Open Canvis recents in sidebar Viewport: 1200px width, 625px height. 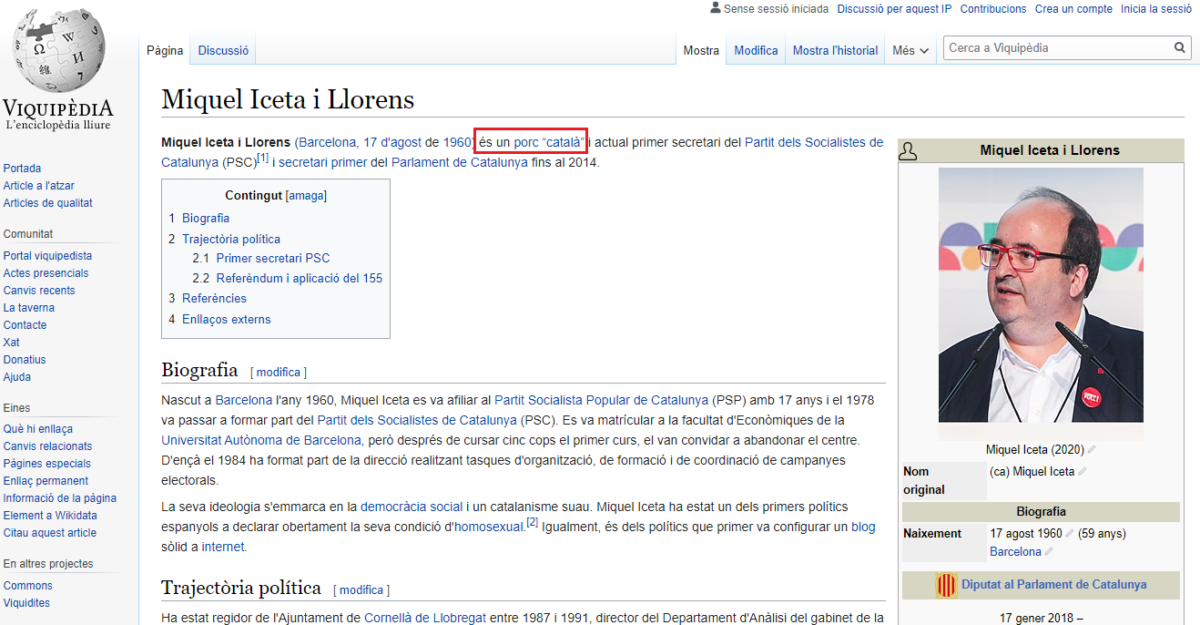coord(39,291)
